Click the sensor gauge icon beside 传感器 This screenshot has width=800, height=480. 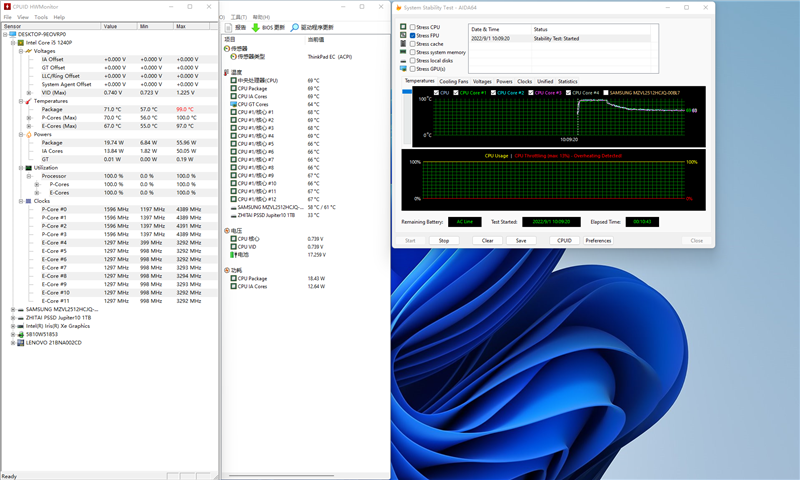227,48
